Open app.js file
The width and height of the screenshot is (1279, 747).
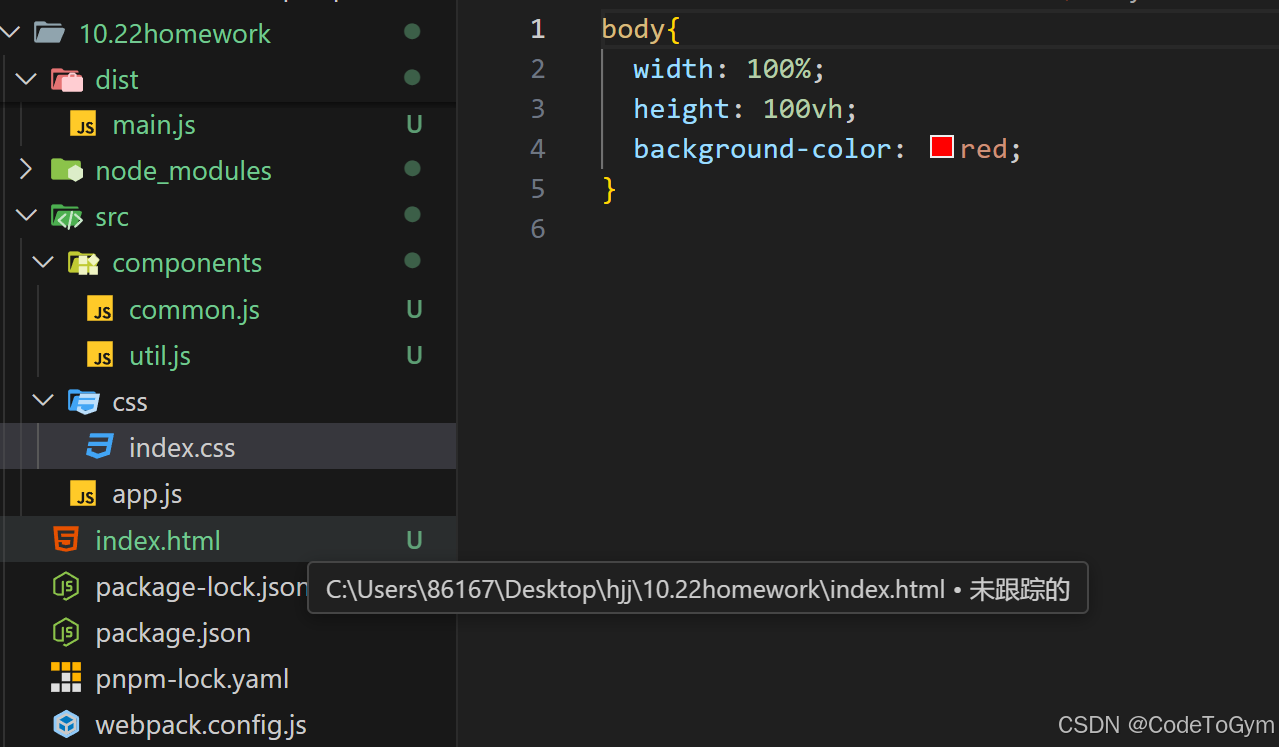pos(147,494)
